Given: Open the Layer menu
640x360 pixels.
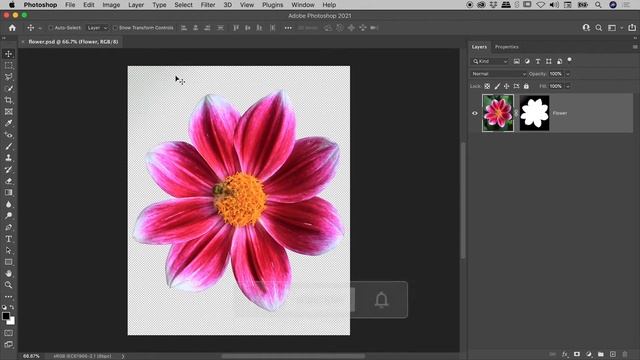Looking at the screenshot, I should point(136,5).
